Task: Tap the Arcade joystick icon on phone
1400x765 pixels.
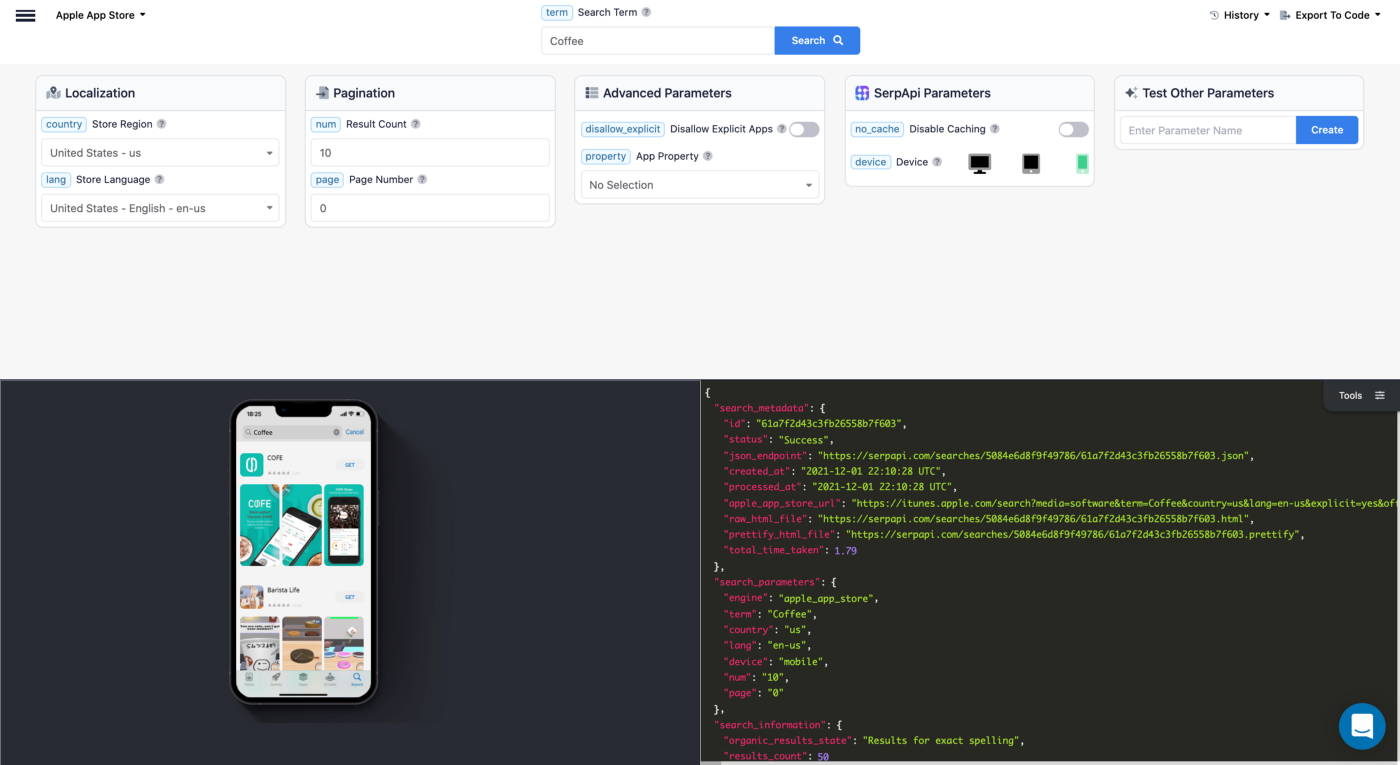Action: click(330, 678)
